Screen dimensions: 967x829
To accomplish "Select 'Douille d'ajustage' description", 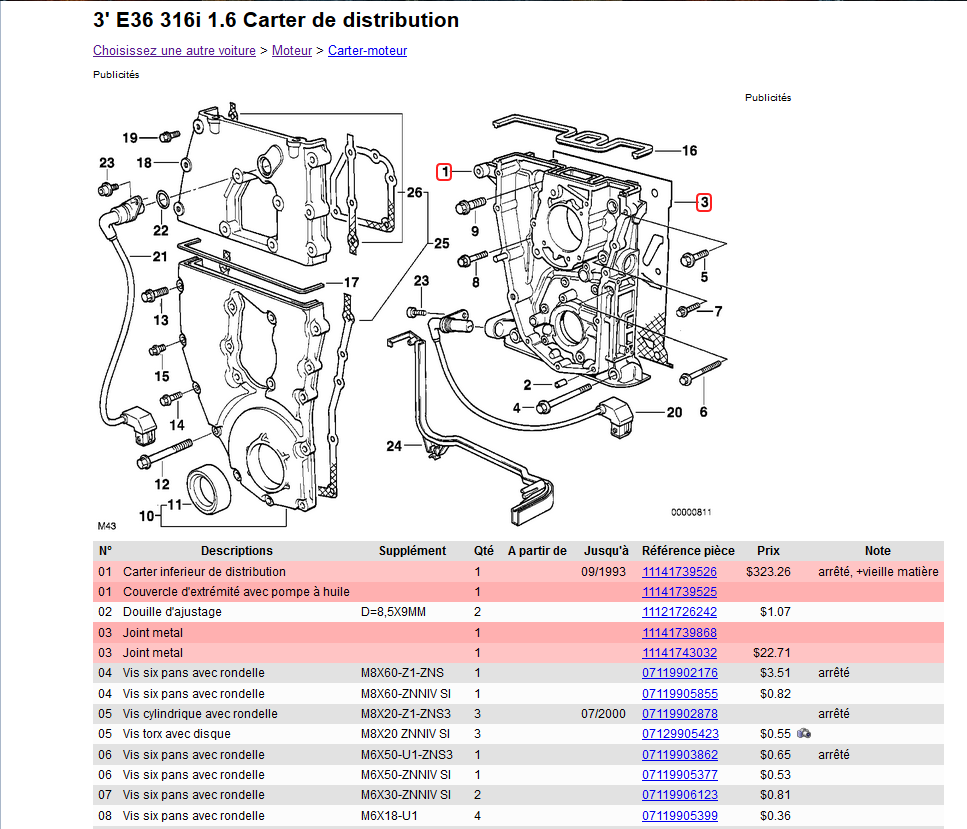I will 172,612.
